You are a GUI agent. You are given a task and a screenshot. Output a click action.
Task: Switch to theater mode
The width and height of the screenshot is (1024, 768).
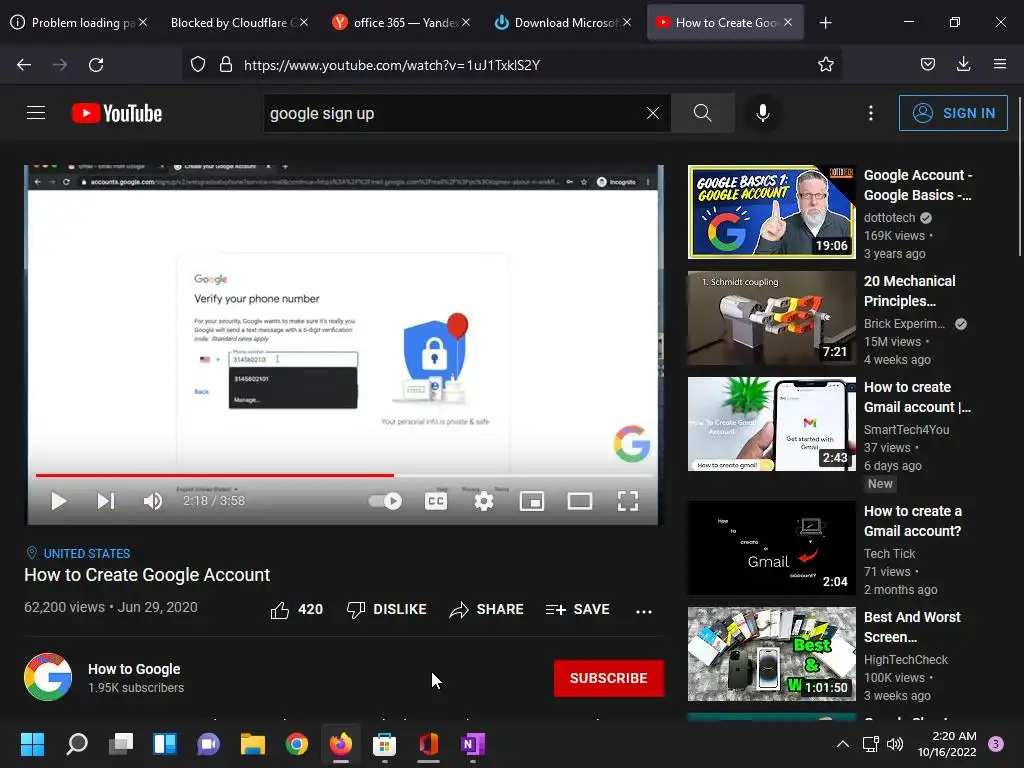[x=580, y=501]
